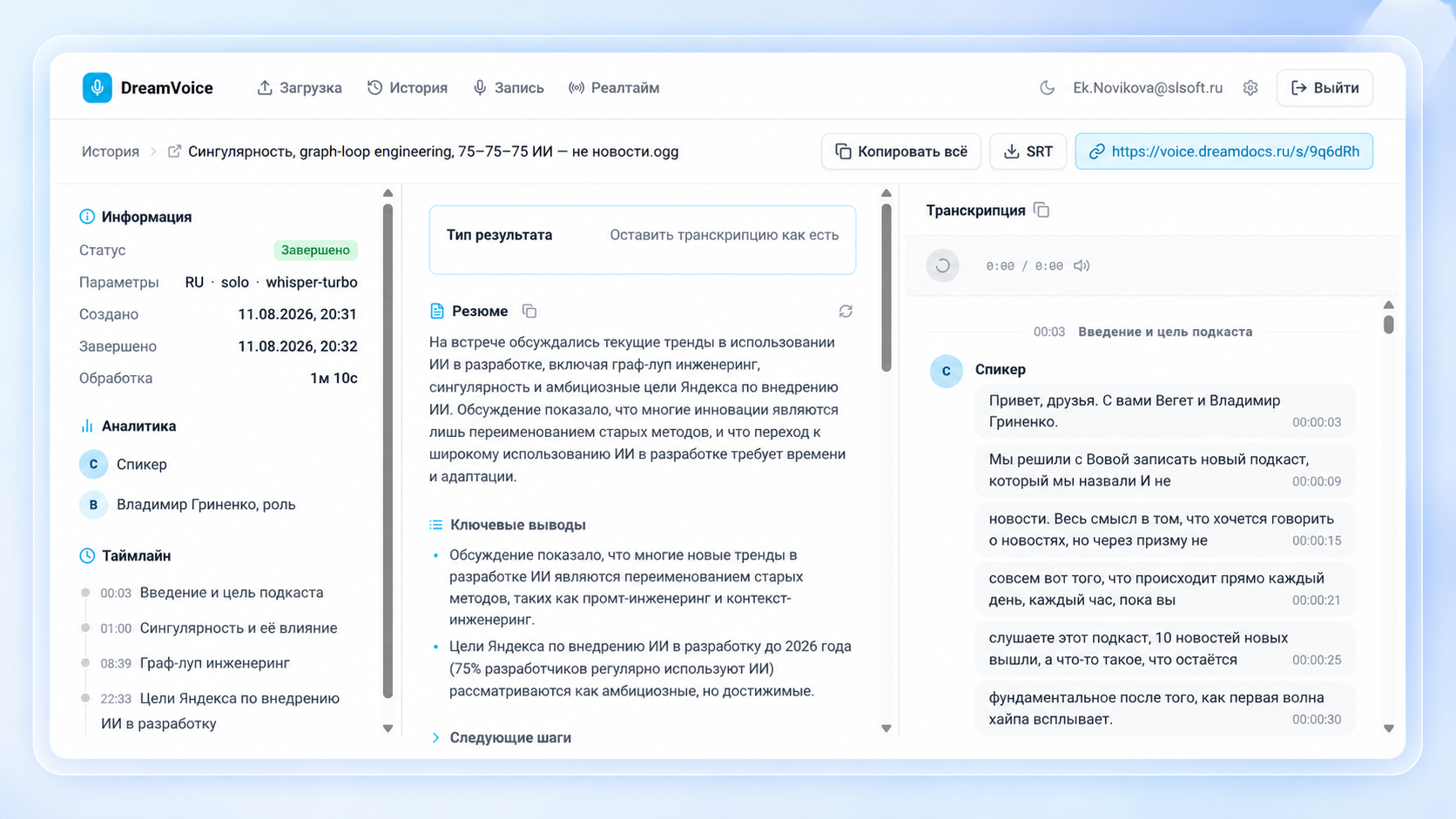Click the transcription panel's scrollbar down arrow

(1389, 728)
